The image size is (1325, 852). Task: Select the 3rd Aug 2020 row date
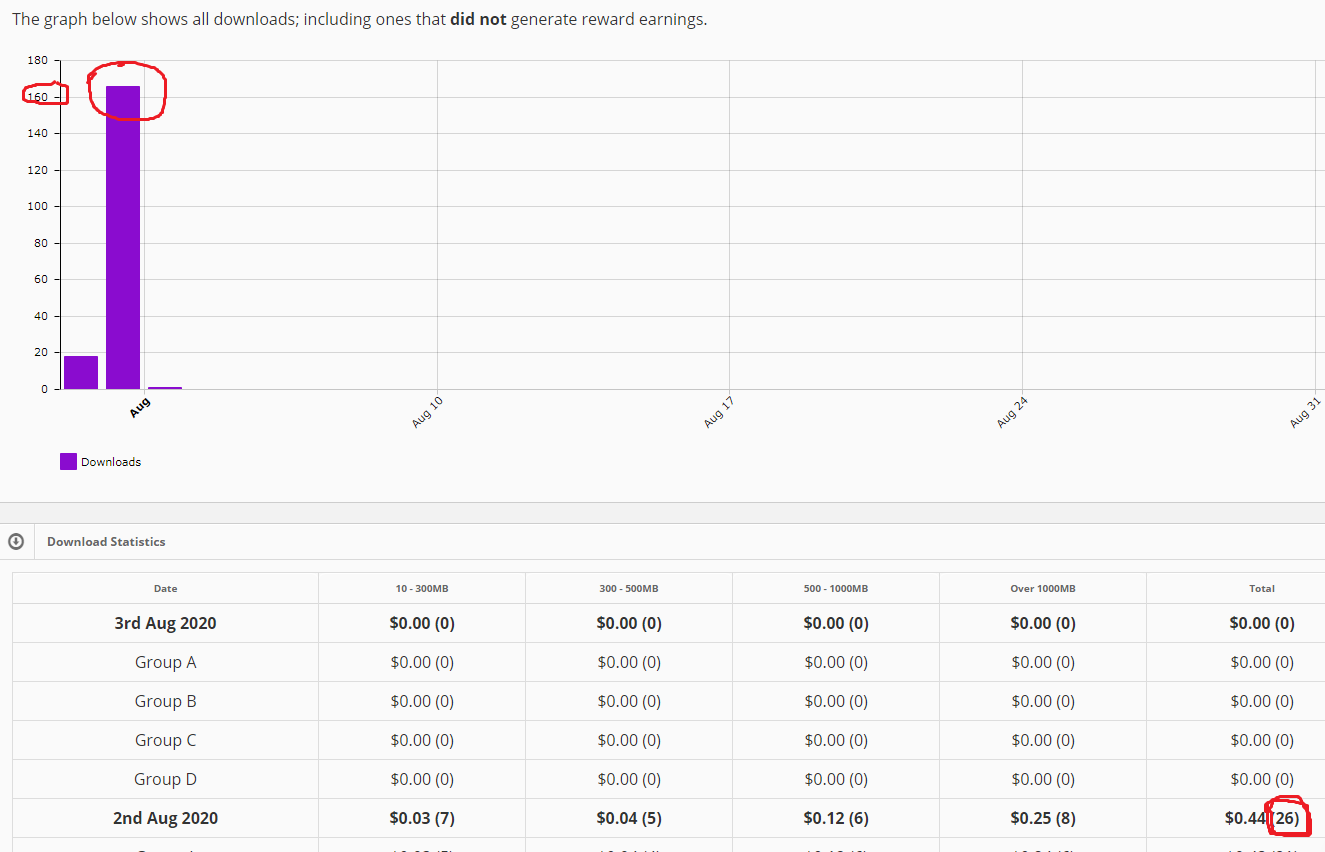(x=165, y=623)
